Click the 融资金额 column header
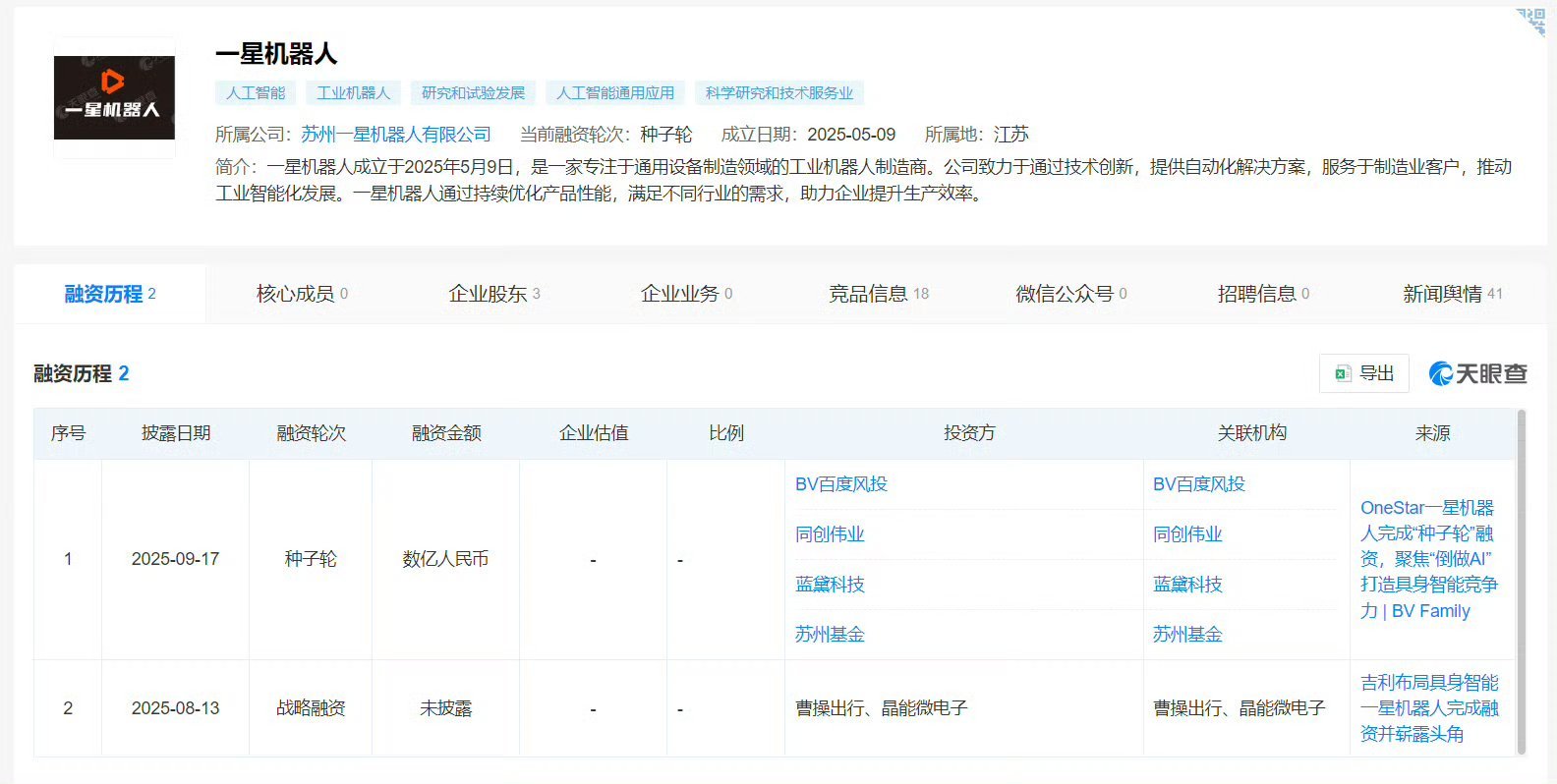This screenshot has height=784, width=1557. 446,433
